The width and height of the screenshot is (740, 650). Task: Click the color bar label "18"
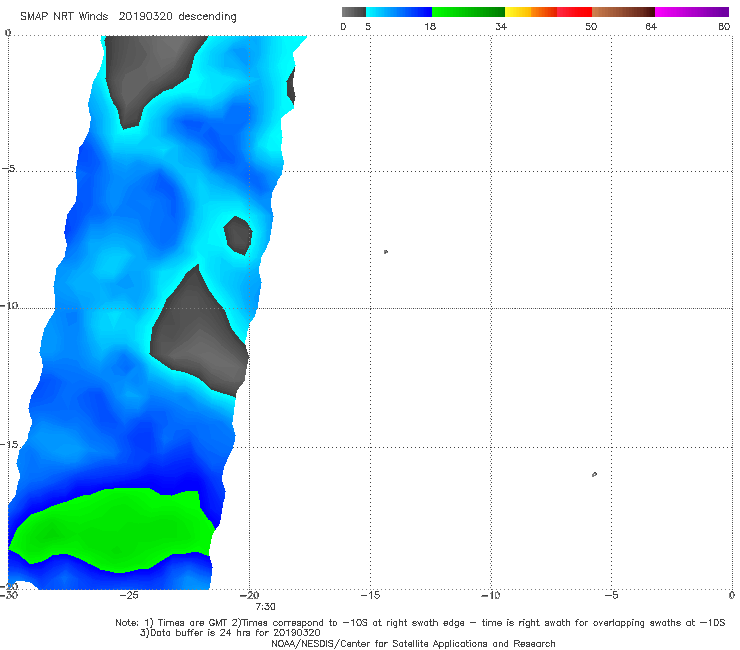coord(430,27)
